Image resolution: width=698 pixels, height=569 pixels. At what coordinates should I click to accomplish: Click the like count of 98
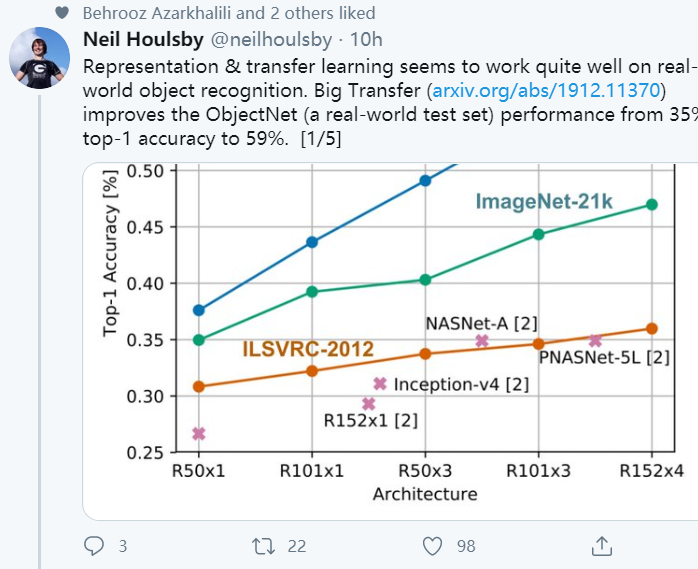466,546
